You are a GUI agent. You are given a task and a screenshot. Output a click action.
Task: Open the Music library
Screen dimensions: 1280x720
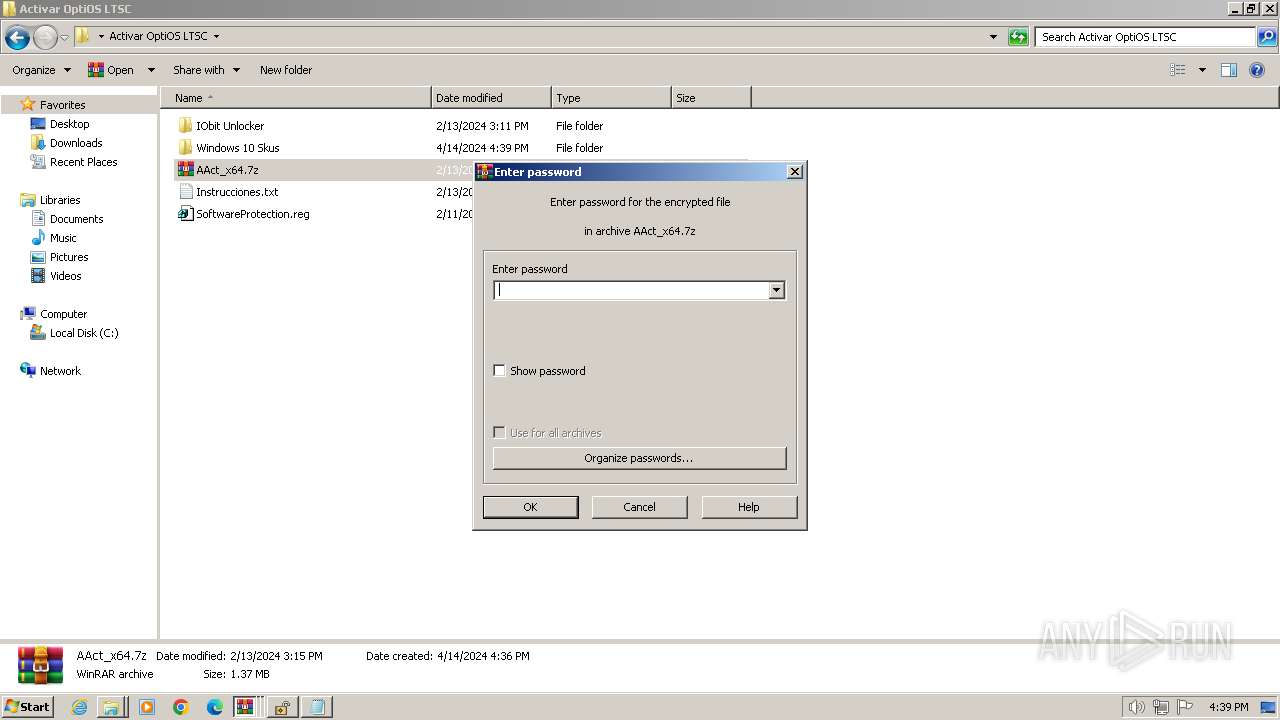[x=63, y=238]
